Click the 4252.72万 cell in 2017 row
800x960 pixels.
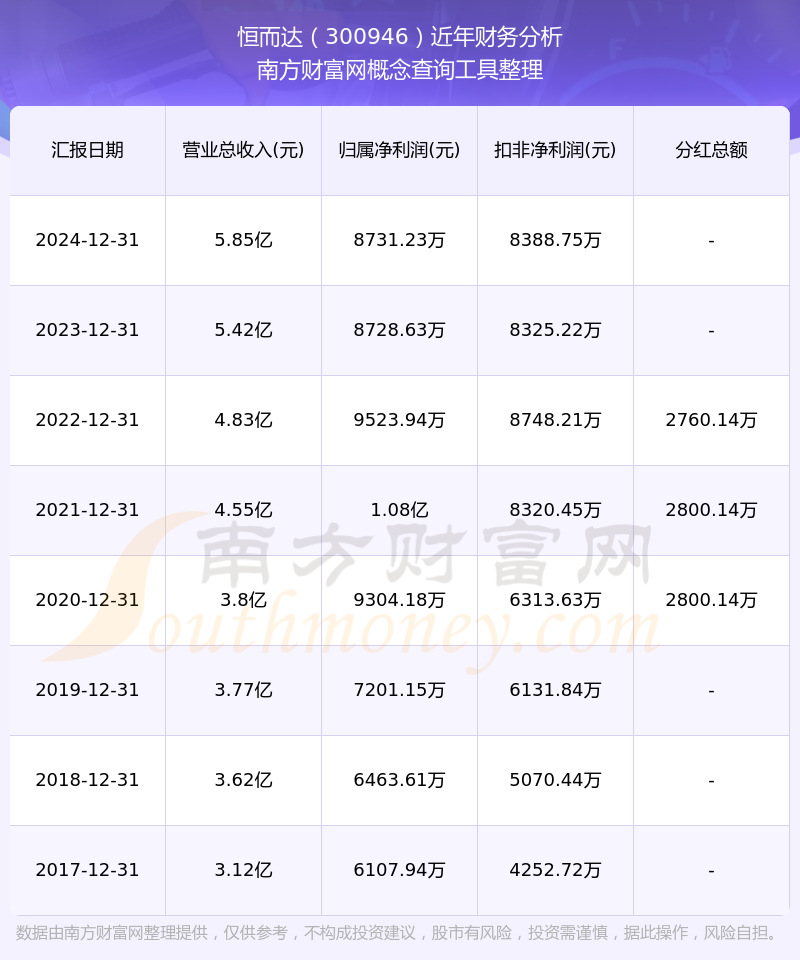[x=555, y=870]
